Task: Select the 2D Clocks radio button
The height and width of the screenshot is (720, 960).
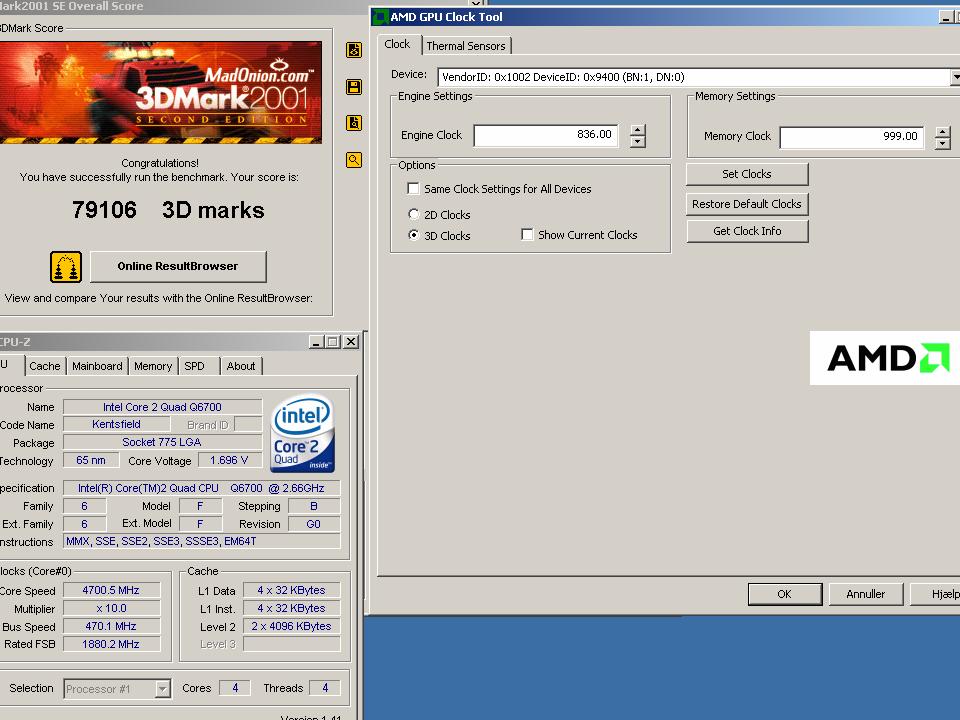Action: tap(414, 214)
